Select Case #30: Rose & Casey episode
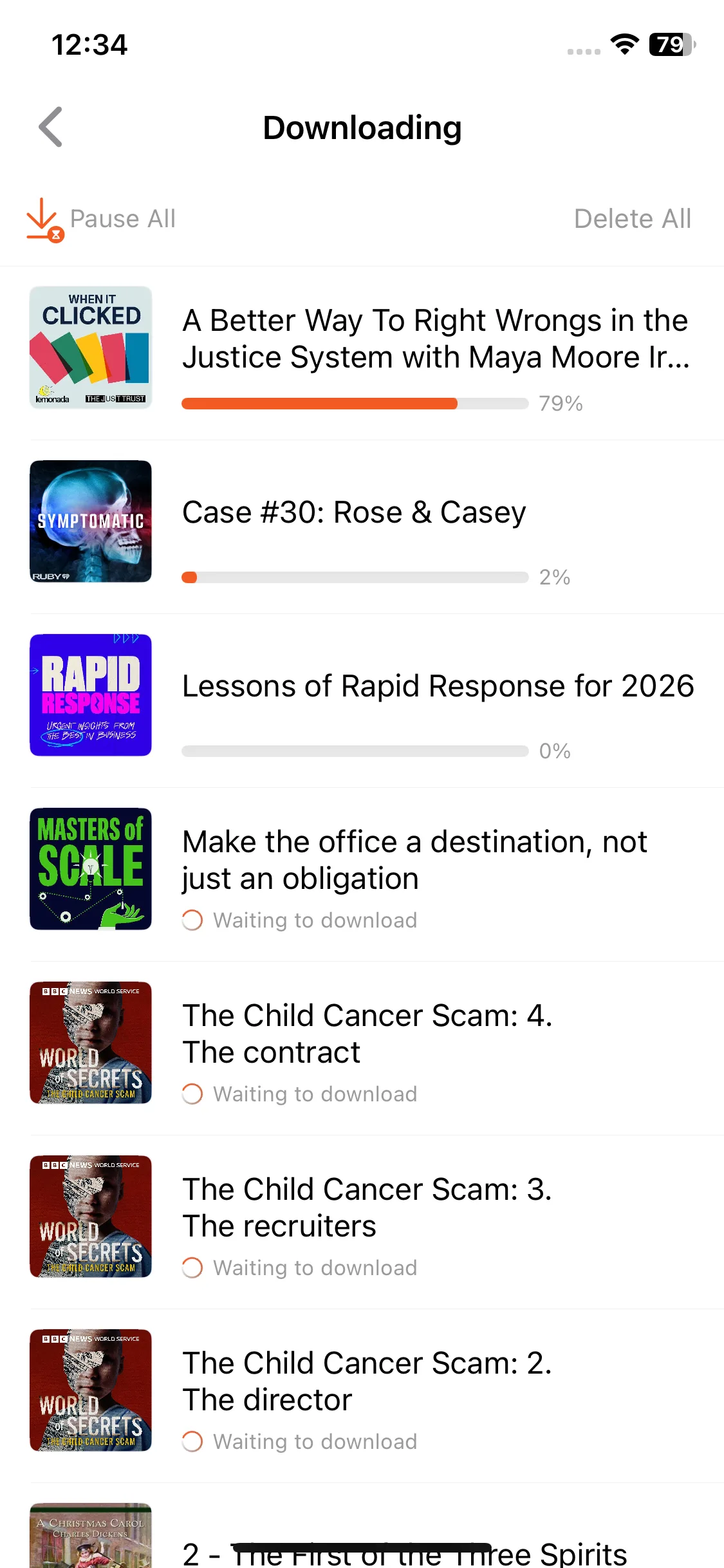724x1568 pixels. (x=354, y=513)
